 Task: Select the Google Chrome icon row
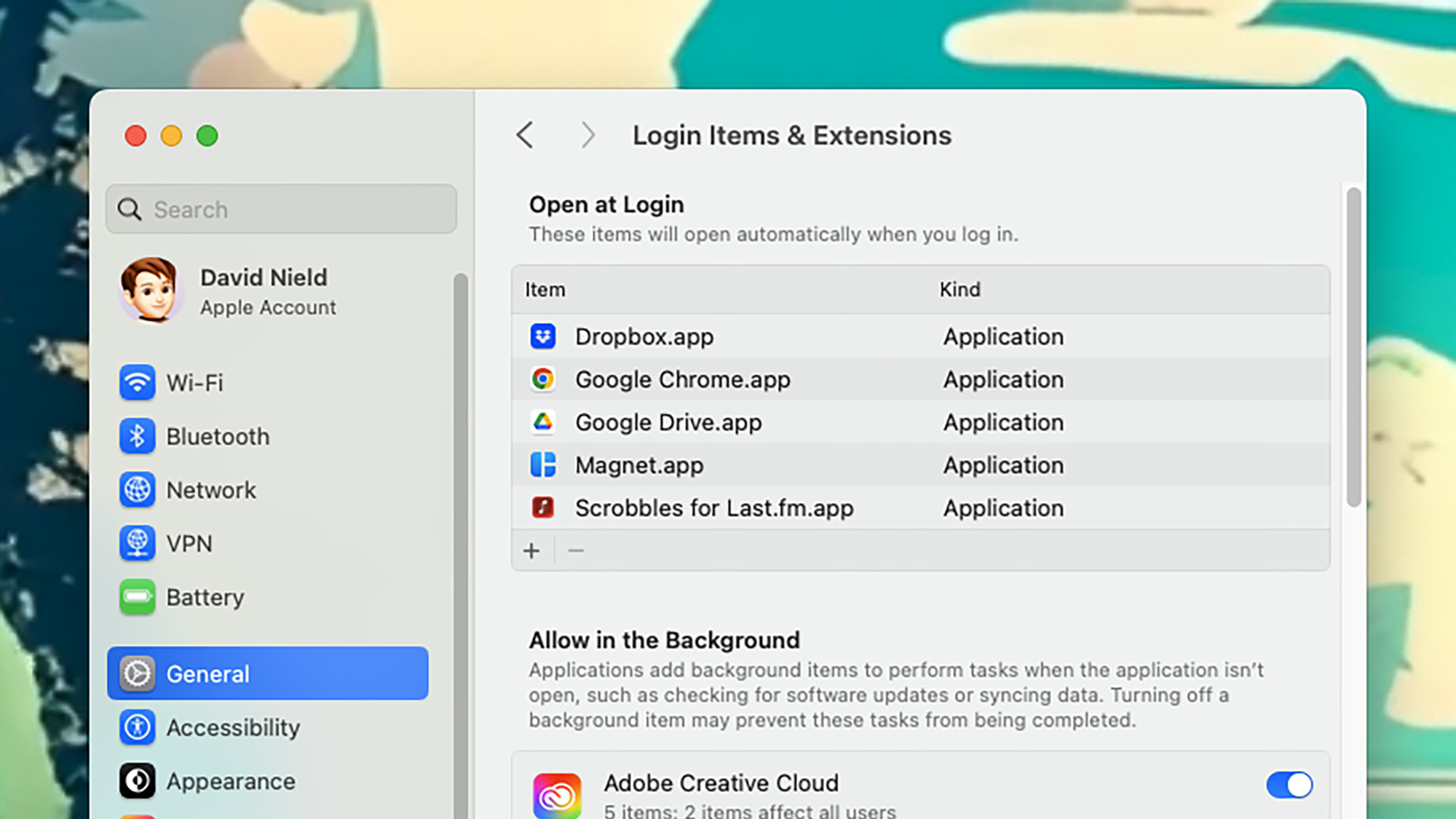point(543,379)
